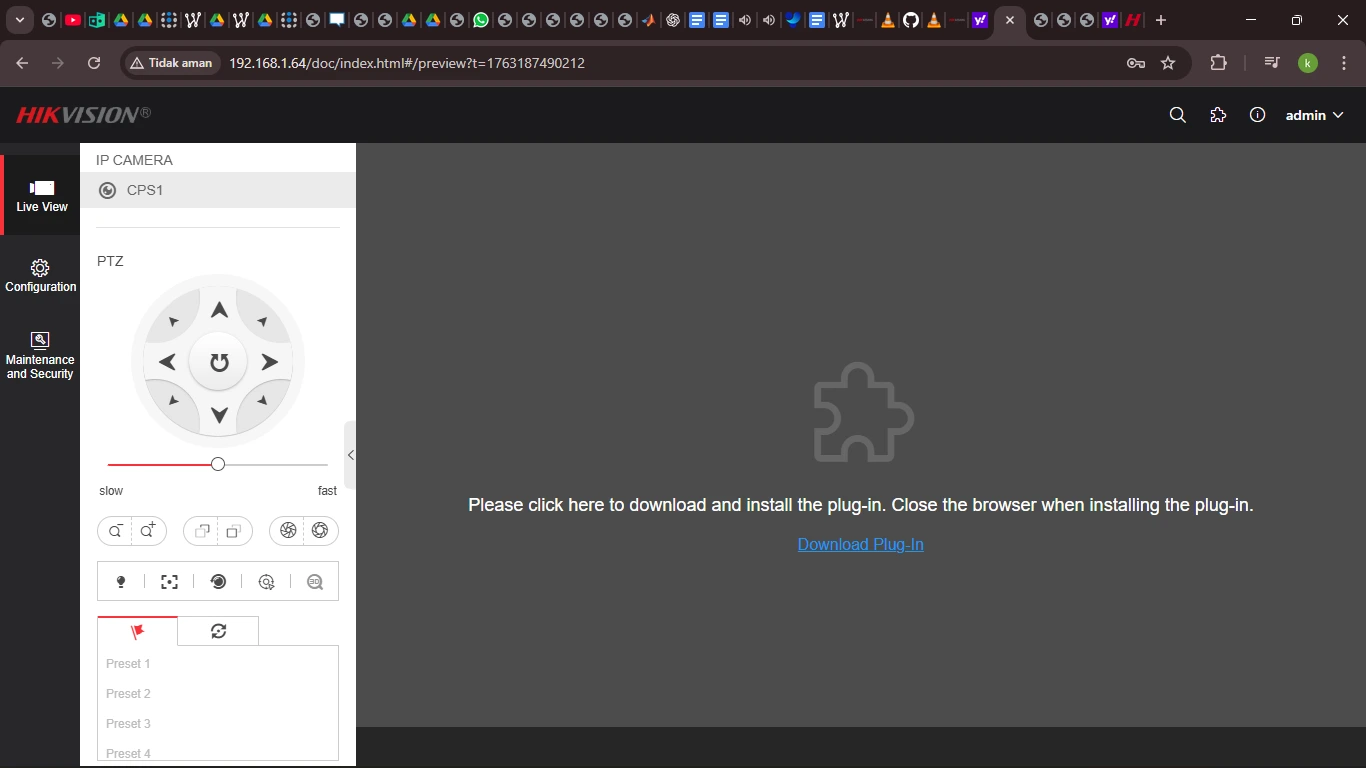Click the lens initialization icon
Image resolution: width=1366 pixels, height=768 pixels.
pos(218,582)
